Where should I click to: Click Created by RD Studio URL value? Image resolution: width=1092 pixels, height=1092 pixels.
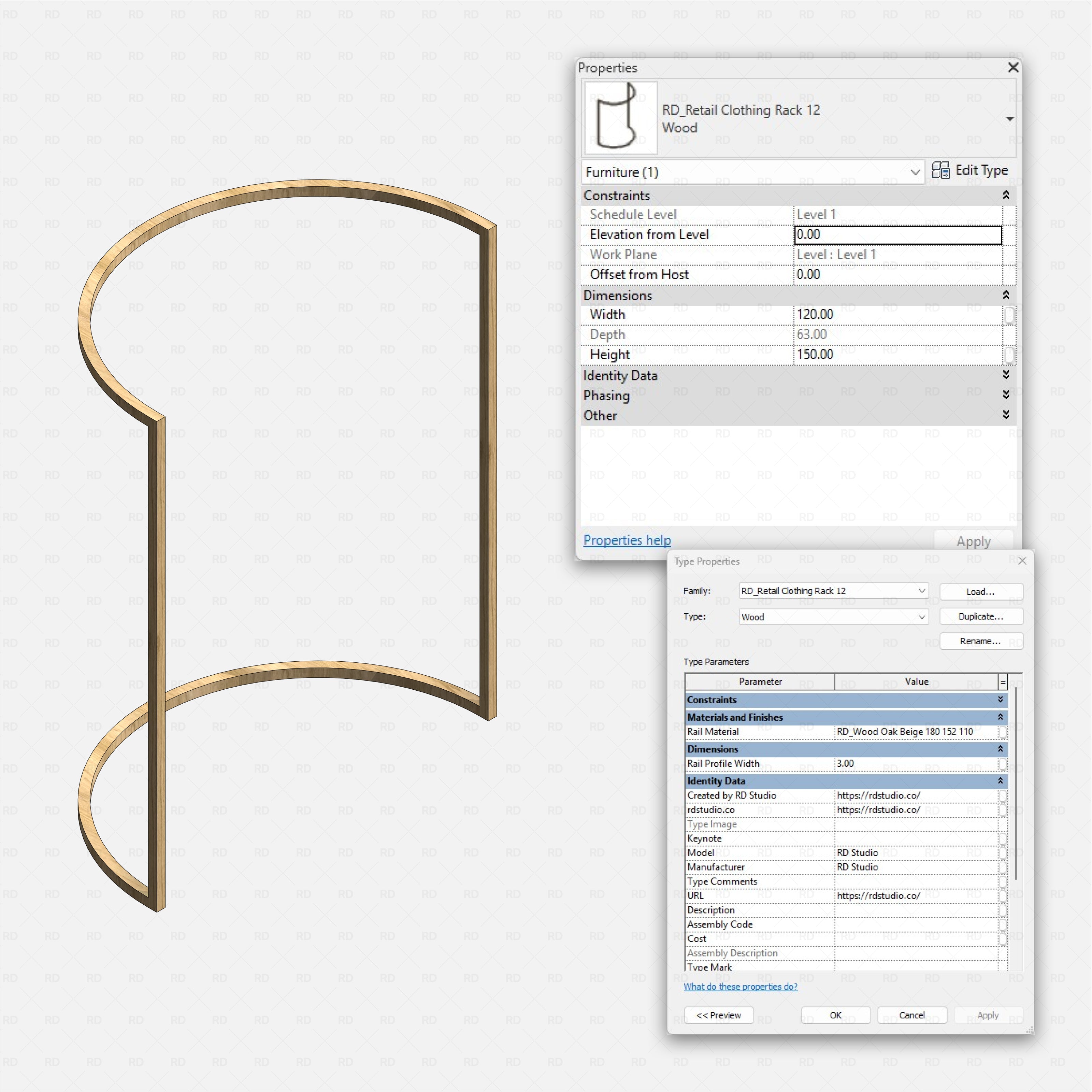(916, 796)
